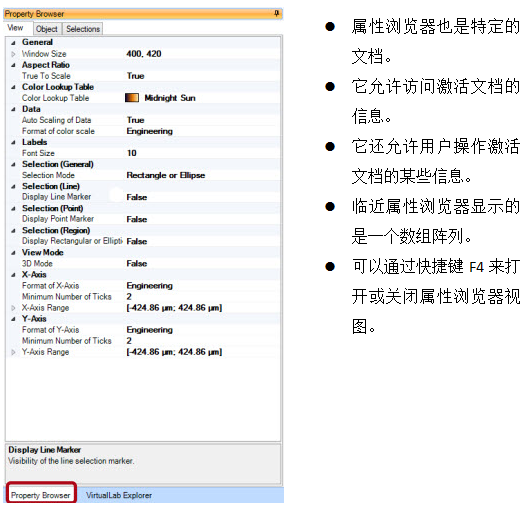Open the Midnight Sun color lookup swatch

(132, 98)
